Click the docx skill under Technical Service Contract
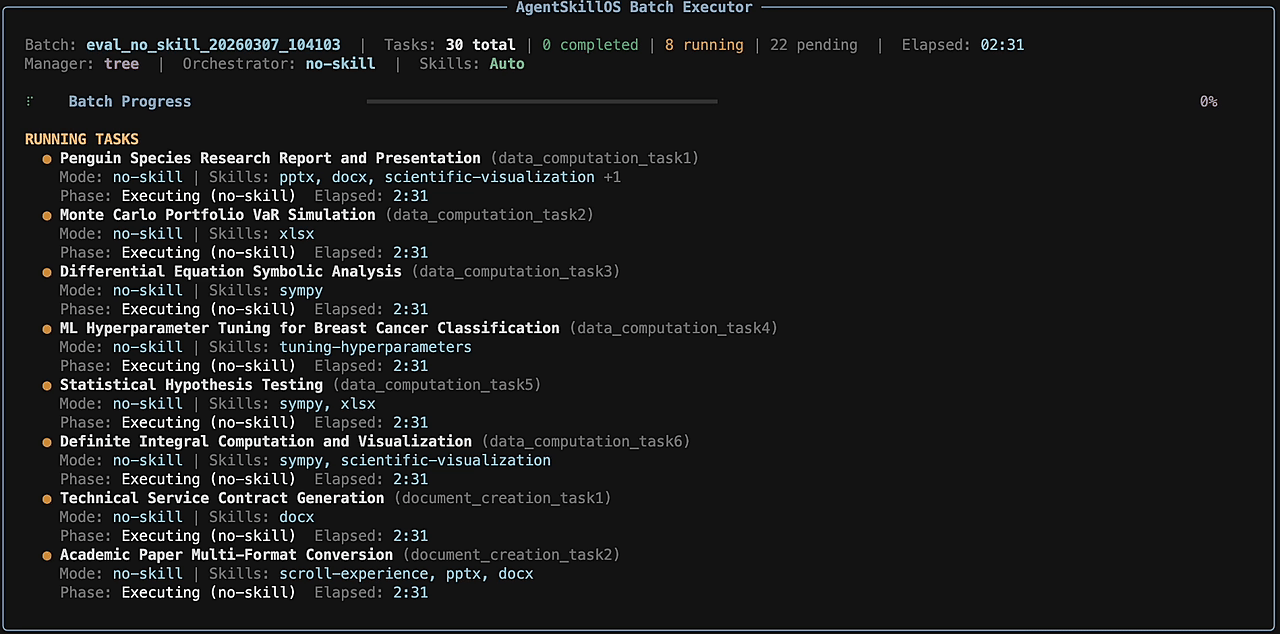Viewport: 1280px width, 634px height. pyautogui.click(x=296, y=517)
